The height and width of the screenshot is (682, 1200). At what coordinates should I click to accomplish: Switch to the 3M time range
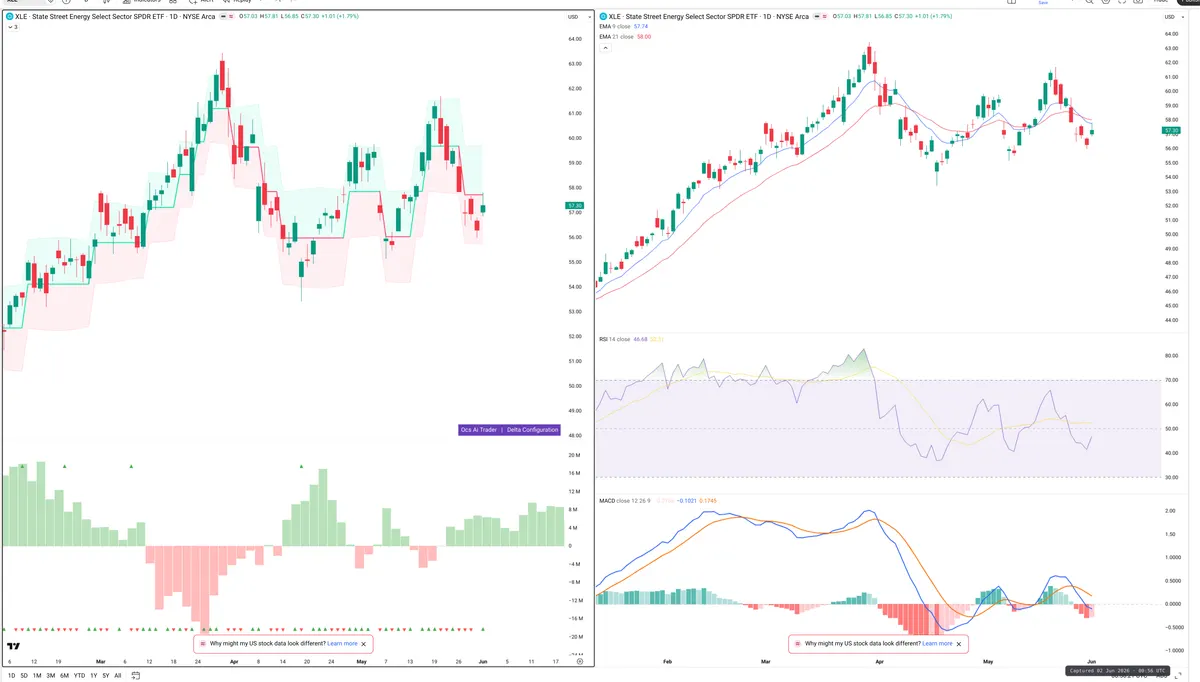(51, 675)
